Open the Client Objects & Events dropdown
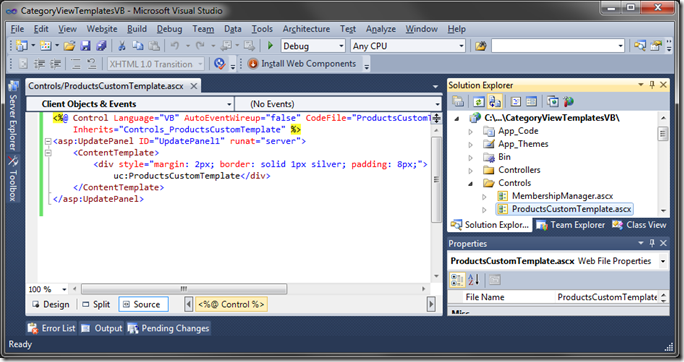Image resolution: width=684 pixels, height=362 pixels. [x=229, y=104]
